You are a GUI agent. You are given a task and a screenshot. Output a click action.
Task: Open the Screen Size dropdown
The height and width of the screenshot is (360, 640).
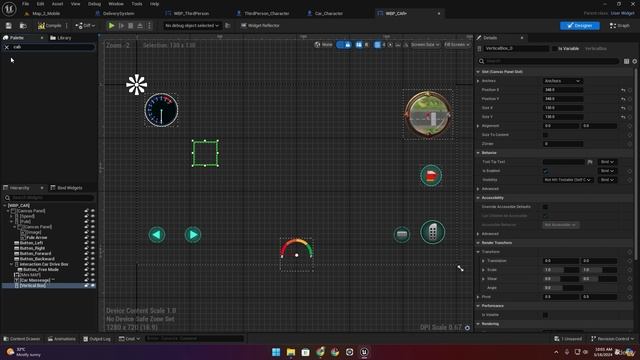[424, 45]
